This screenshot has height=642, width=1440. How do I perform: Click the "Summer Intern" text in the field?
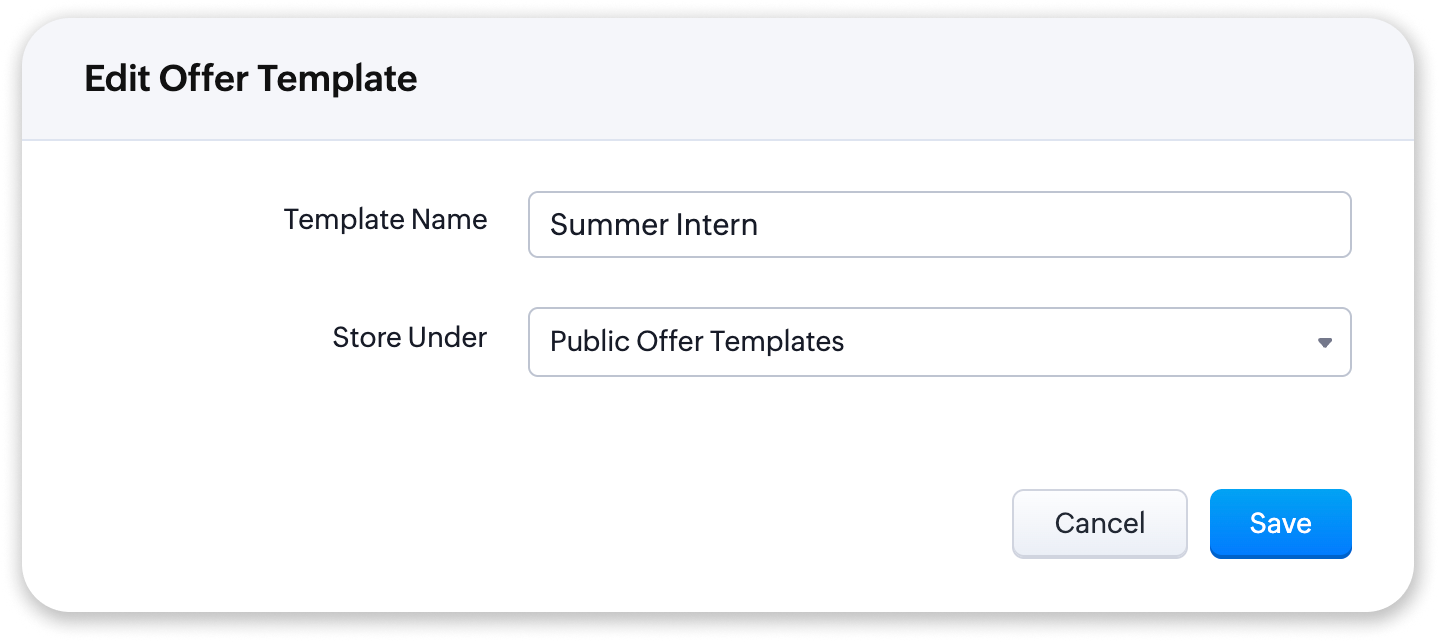click(653, 225)
